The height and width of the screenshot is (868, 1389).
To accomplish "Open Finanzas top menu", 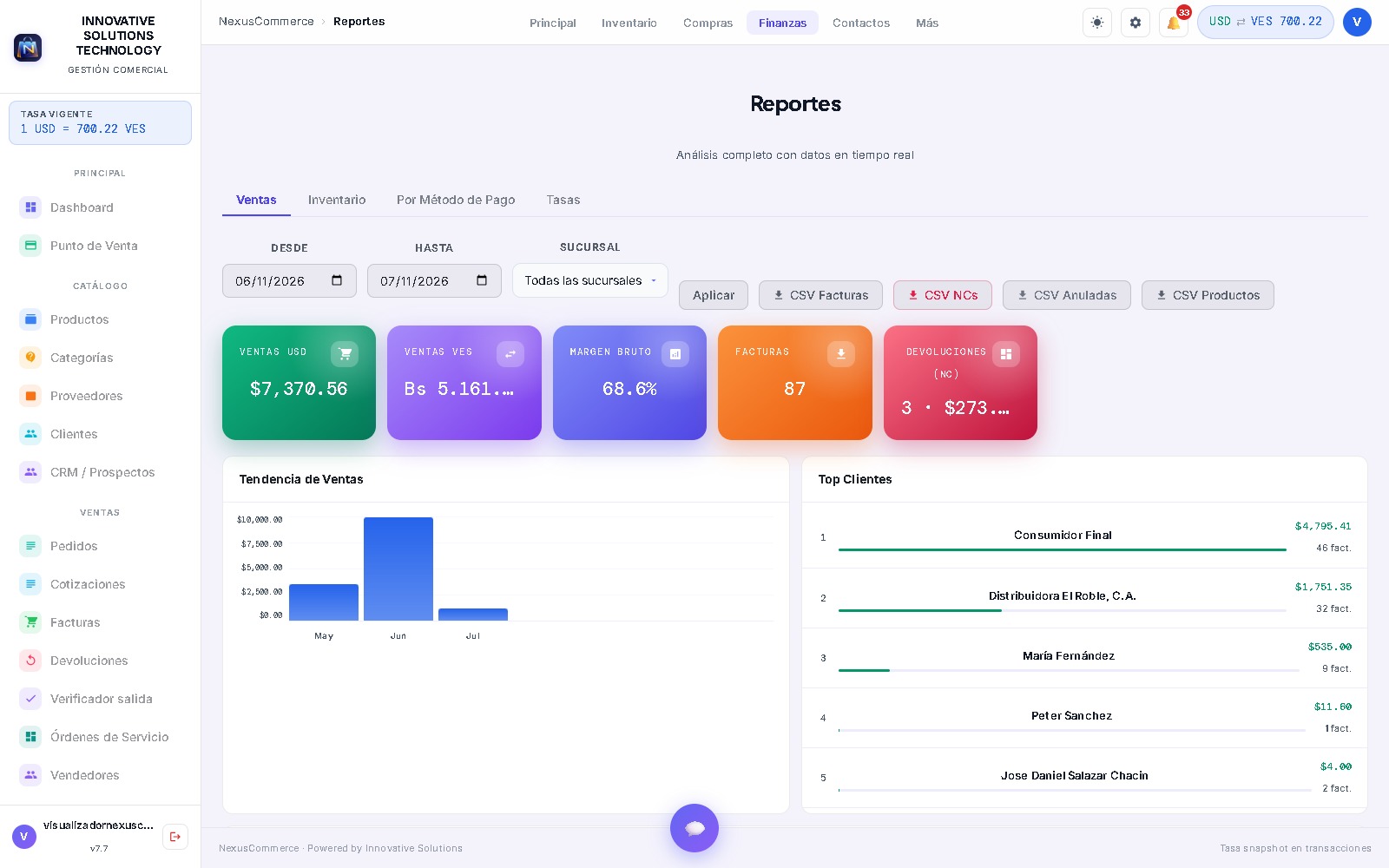I will tap(782, 23).
